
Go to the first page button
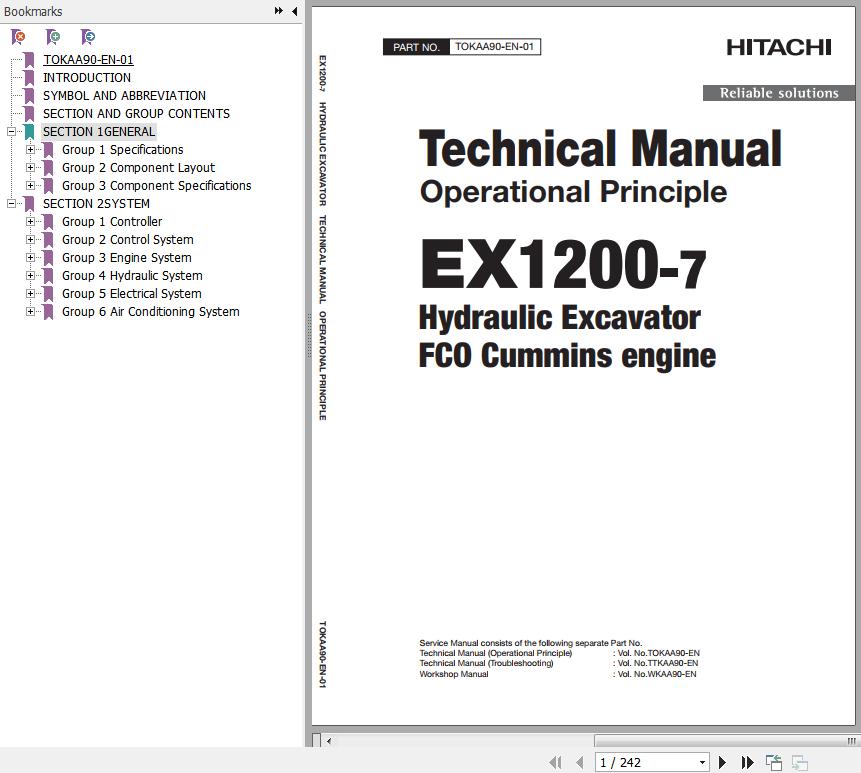[556, 762]
